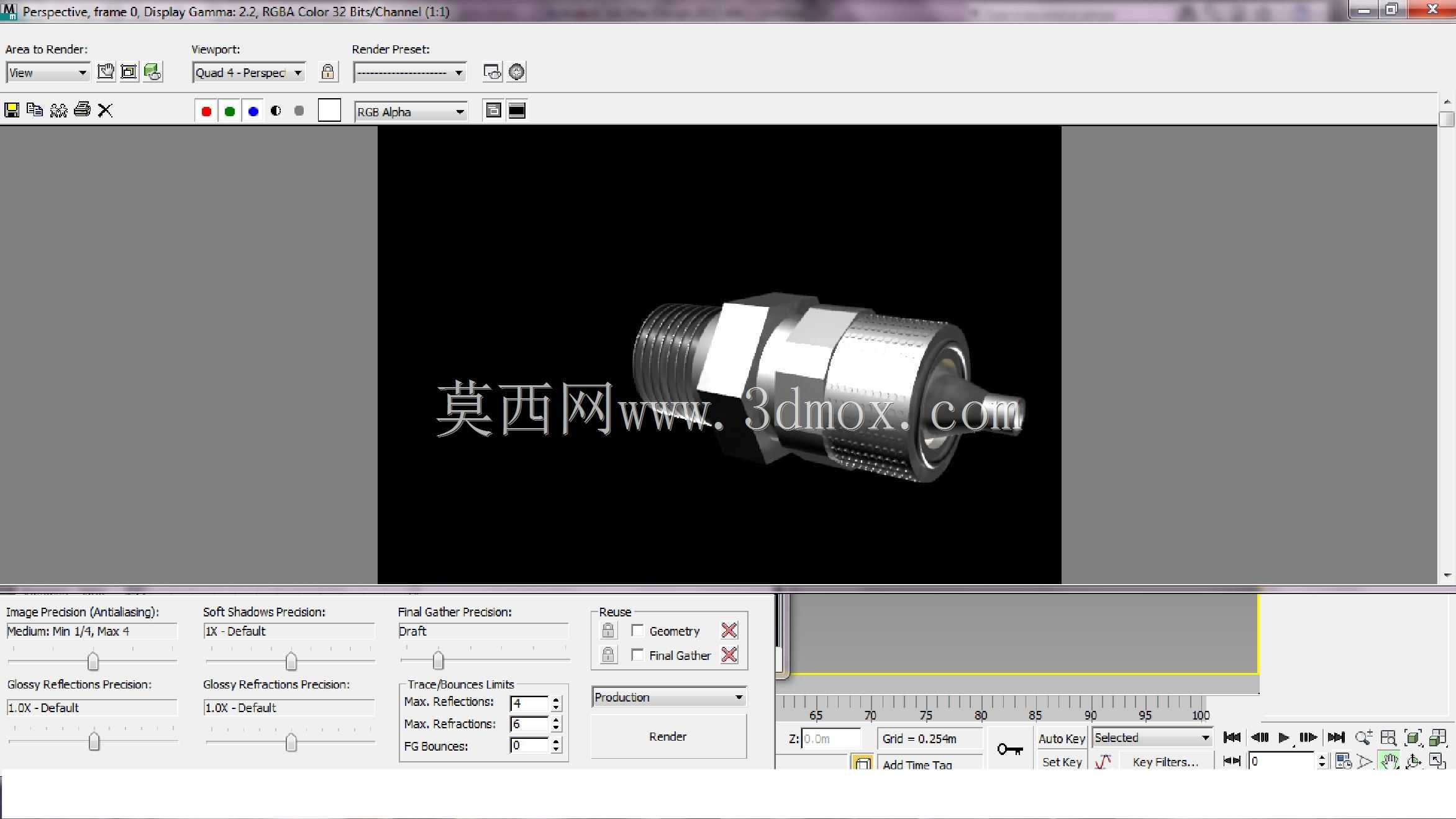Toggle the Lock to Viewport padlock
Image resolution: width=1456 pixels, height=819 pixels.
pyautogui.click(x=328, y=72)
